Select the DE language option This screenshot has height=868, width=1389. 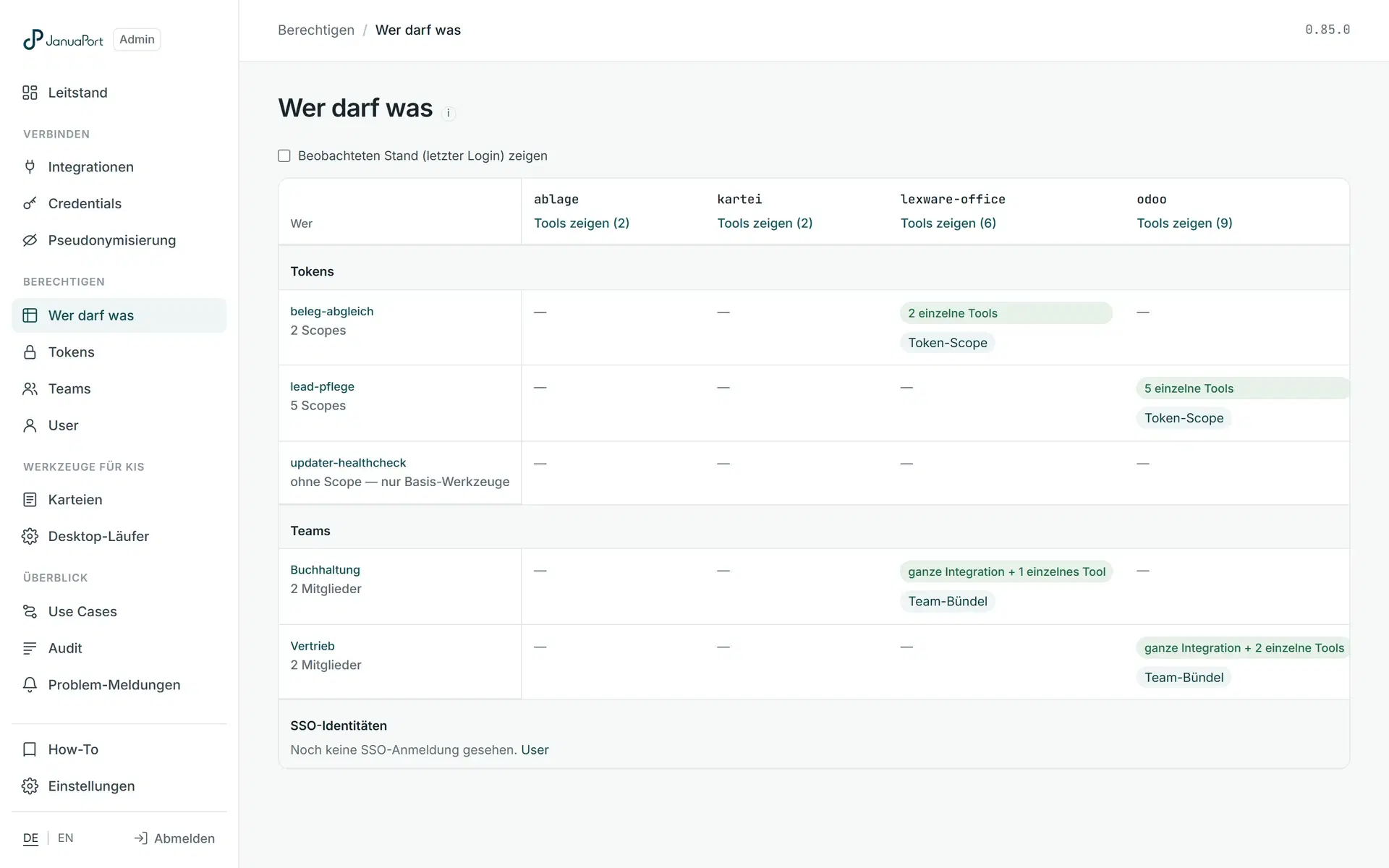30,838
